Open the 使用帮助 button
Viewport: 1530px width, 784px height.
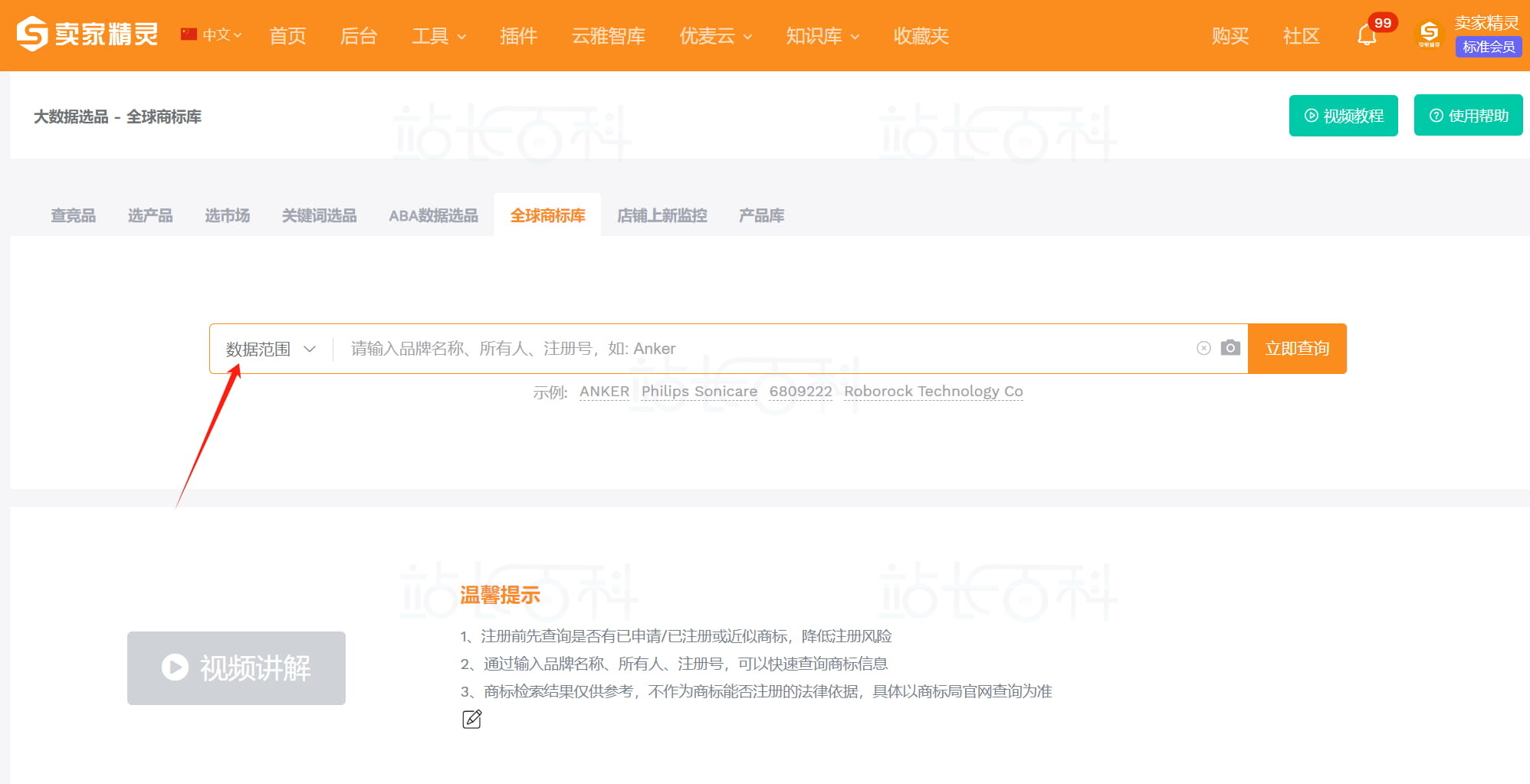(1469, 116)
